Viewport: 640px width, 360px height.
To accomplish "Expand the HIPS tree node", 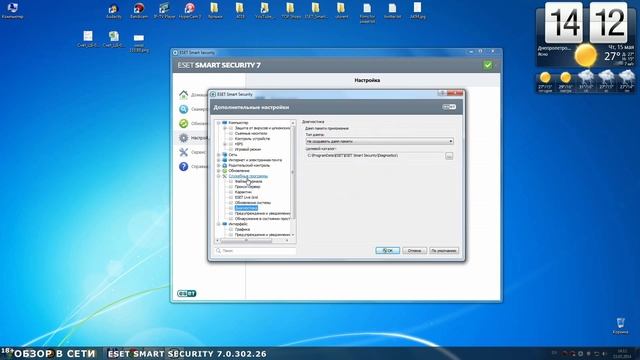I will coord(225,144).
